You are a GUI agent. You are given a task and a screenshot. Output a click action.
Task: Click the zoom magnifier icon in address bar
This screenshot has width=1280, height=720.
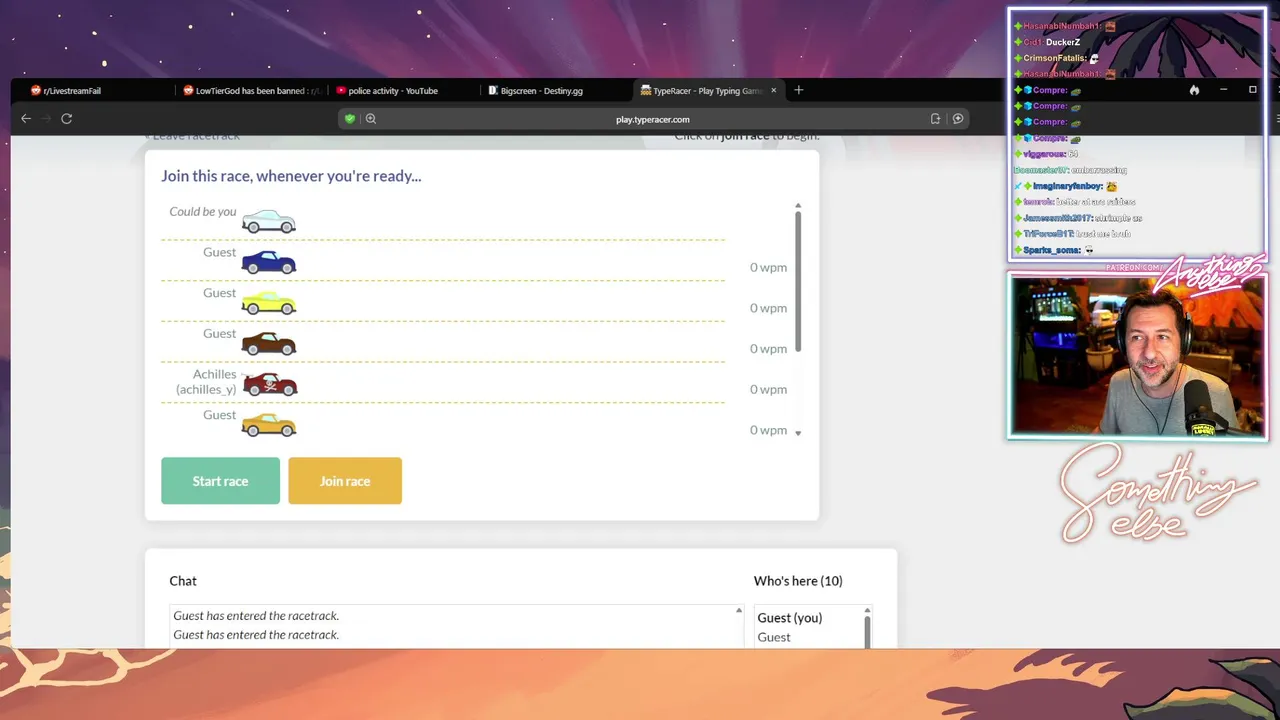coord(371,119)
